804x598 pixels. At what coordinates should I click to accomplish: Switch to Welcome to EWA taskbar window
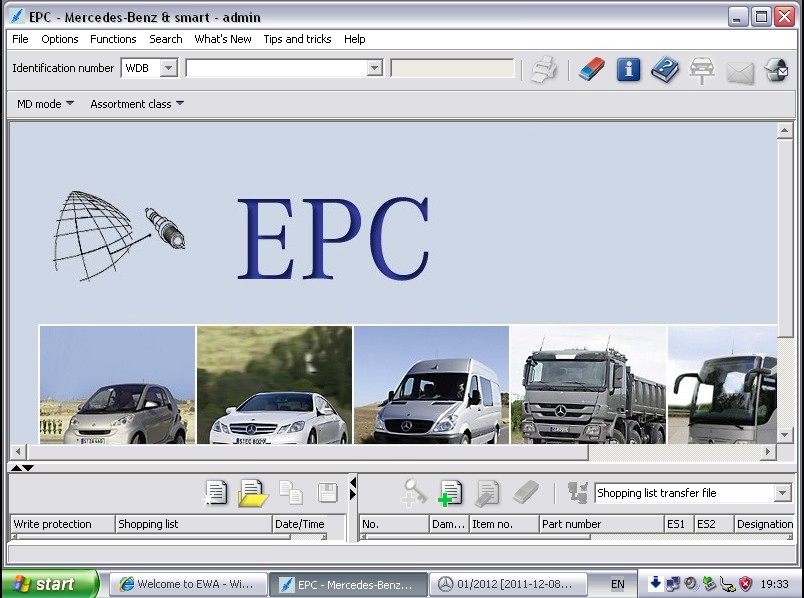coord(188,584)
